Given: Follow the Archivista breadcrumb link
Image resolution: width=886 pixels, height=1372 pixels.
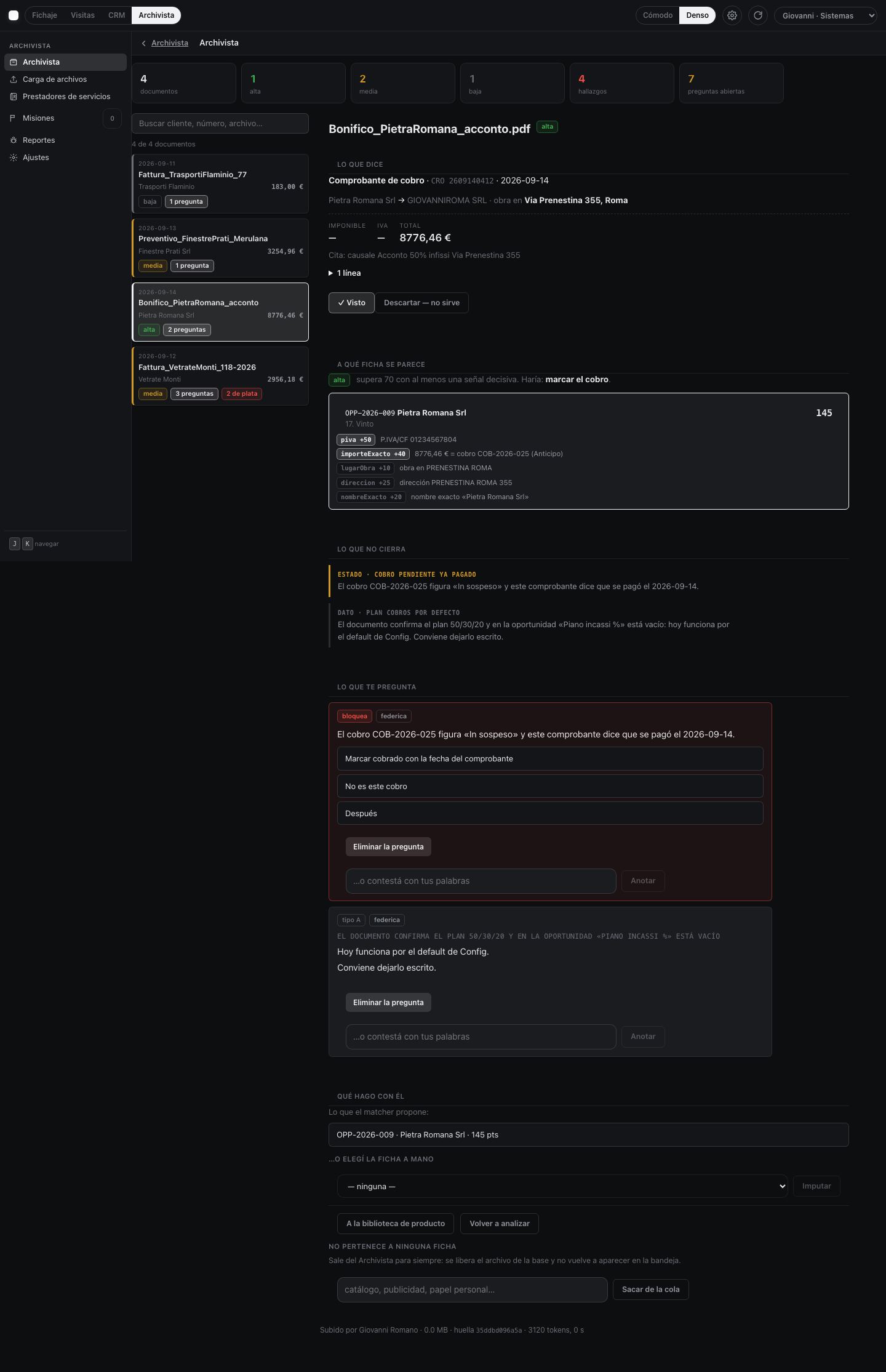Looking at the screenshot, I should 170,43.
